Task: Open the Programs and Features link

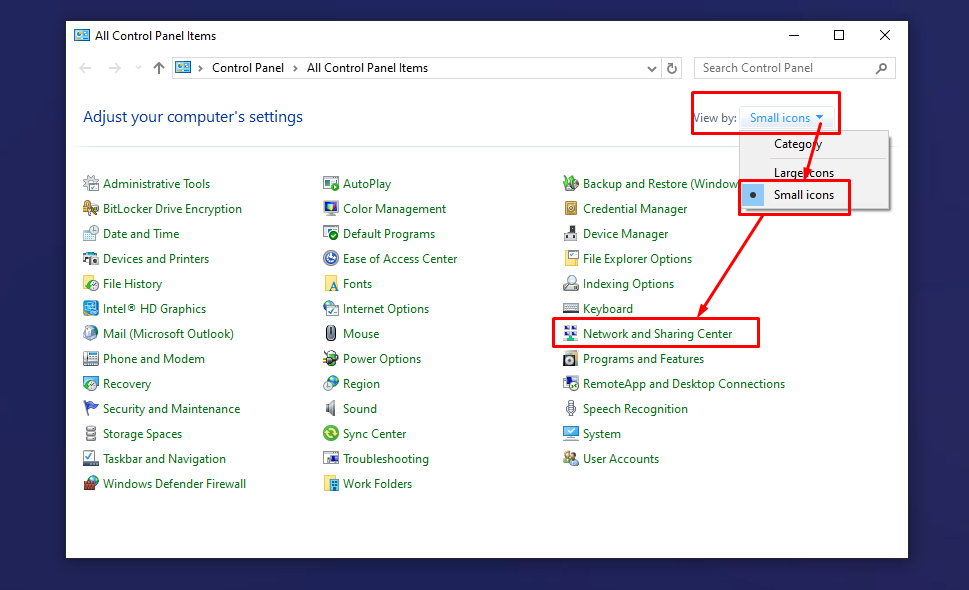Action: pos(643,359)
